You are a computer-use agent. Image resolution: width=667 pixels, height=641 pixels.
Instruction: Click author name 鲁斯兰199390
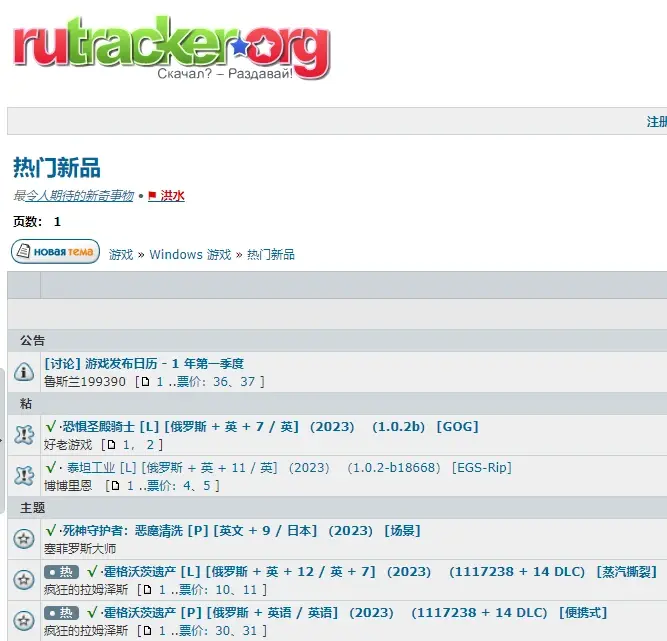click(x=85, y=382)
